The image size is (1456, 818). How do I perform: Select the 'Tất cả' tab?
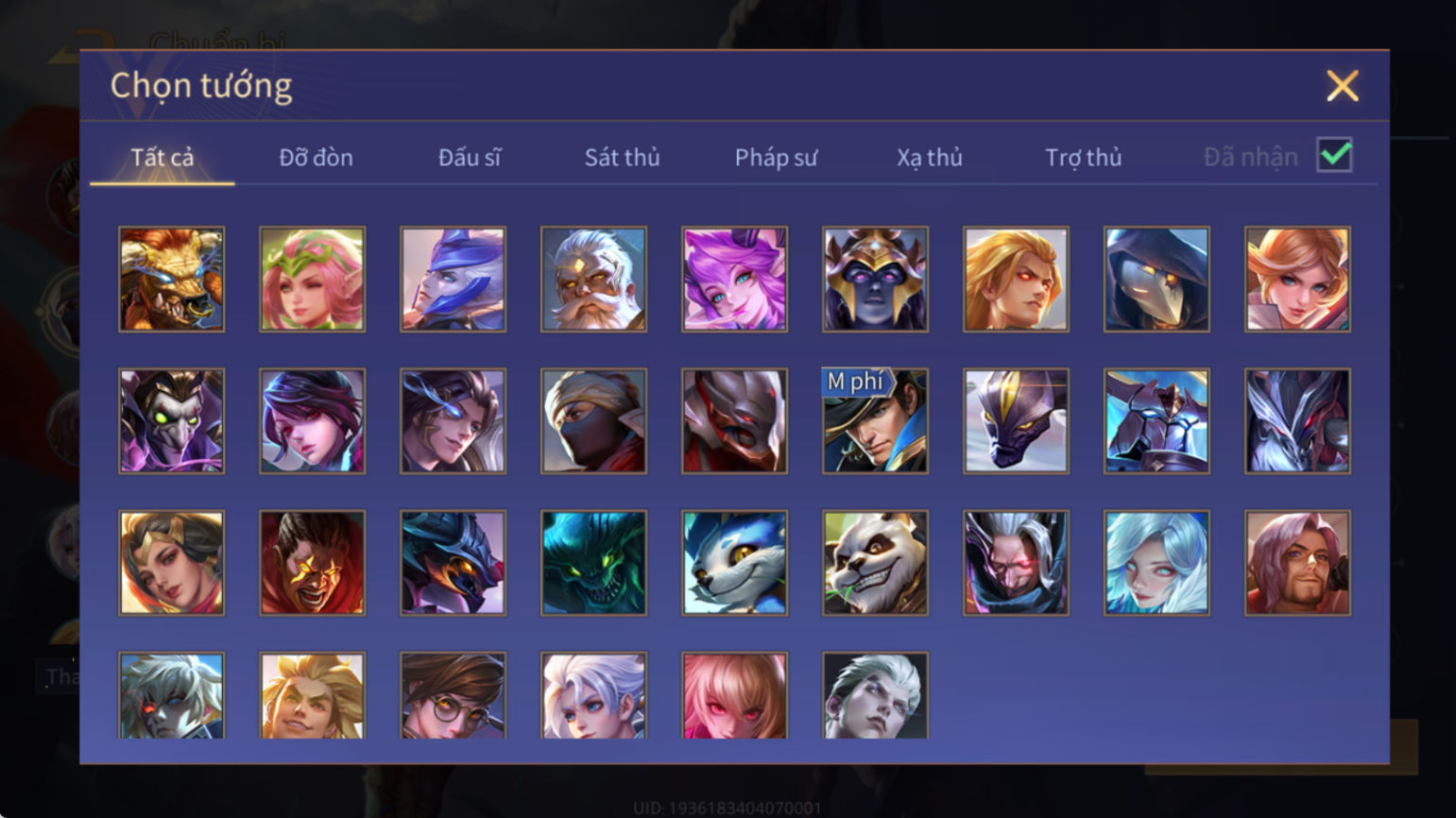(x=163, y=157)
